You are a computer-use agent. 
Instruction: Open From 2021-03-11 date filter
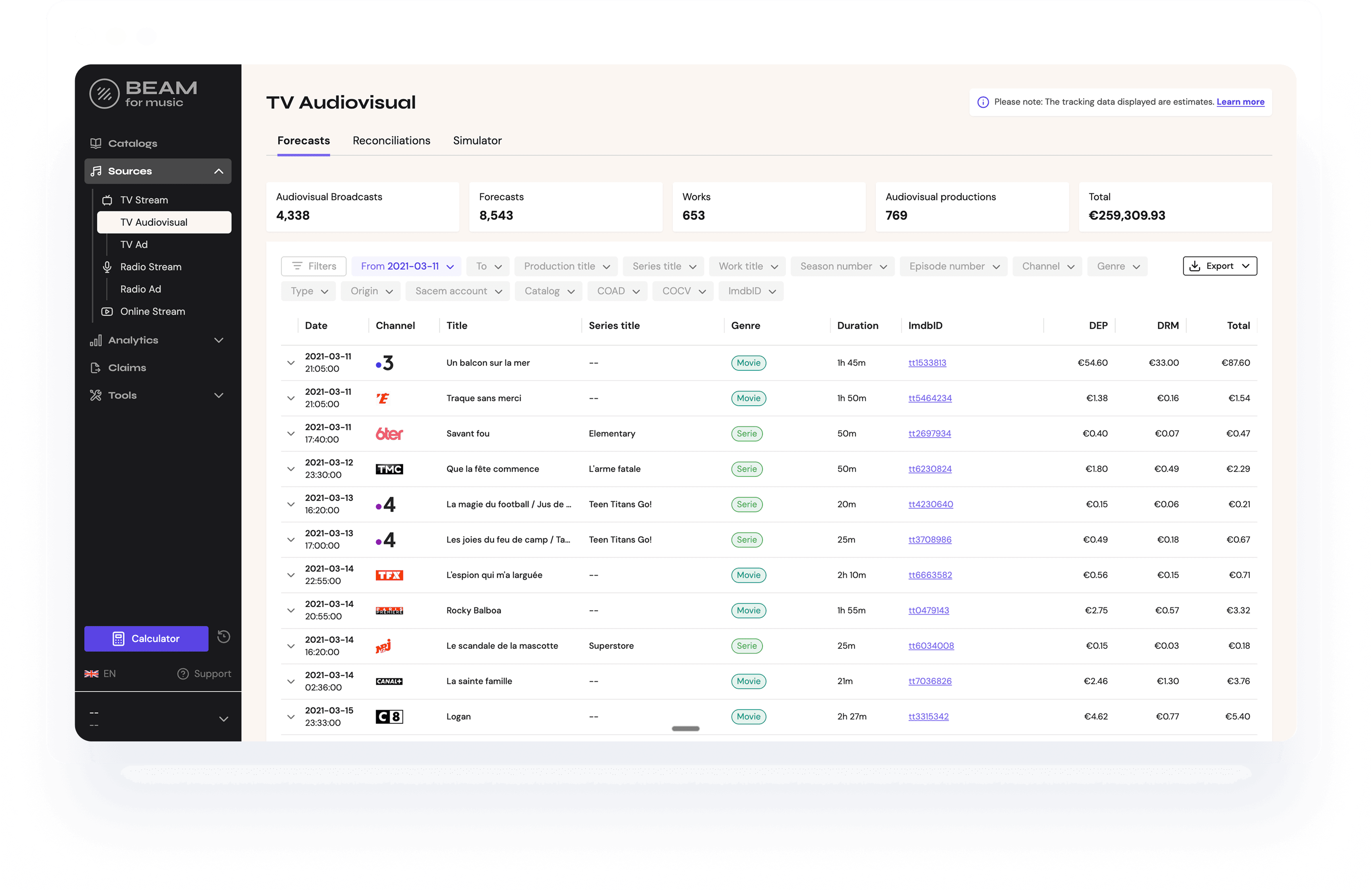[x=406, y=266]
